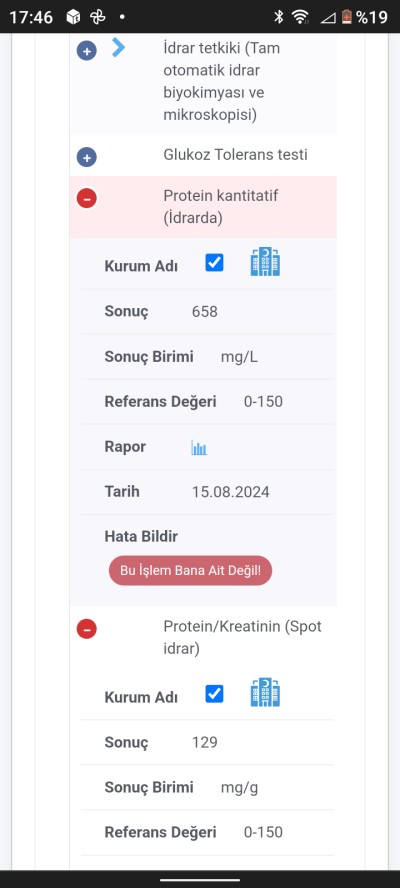Click the blue chevron arrow beside İdrar tetkiki
This screenshot has width=400, height=888.
(x=118, y=48)
